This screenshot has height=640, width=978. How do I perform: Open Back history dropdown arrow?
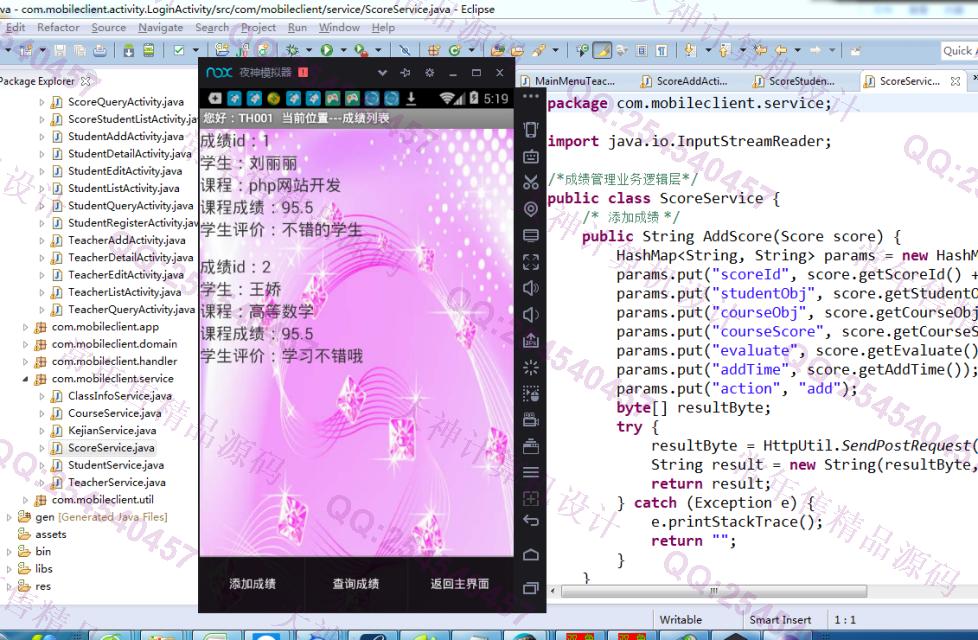click(x=797, y=51)
